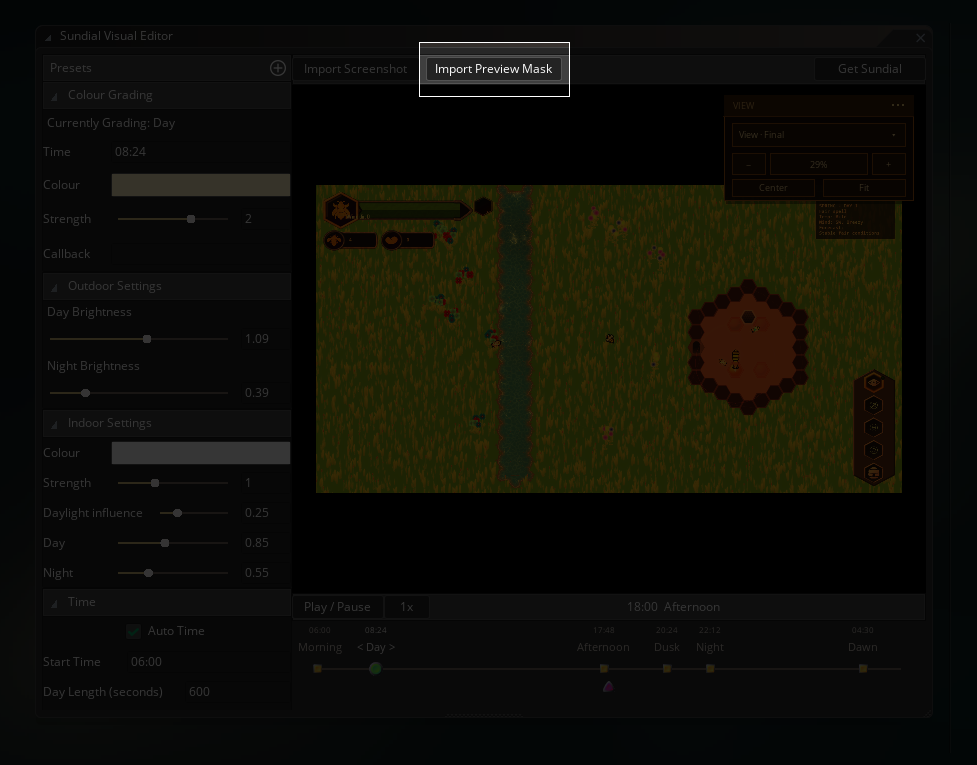
Task: Click the Import Screenshot button
Action: pos(355,69)
